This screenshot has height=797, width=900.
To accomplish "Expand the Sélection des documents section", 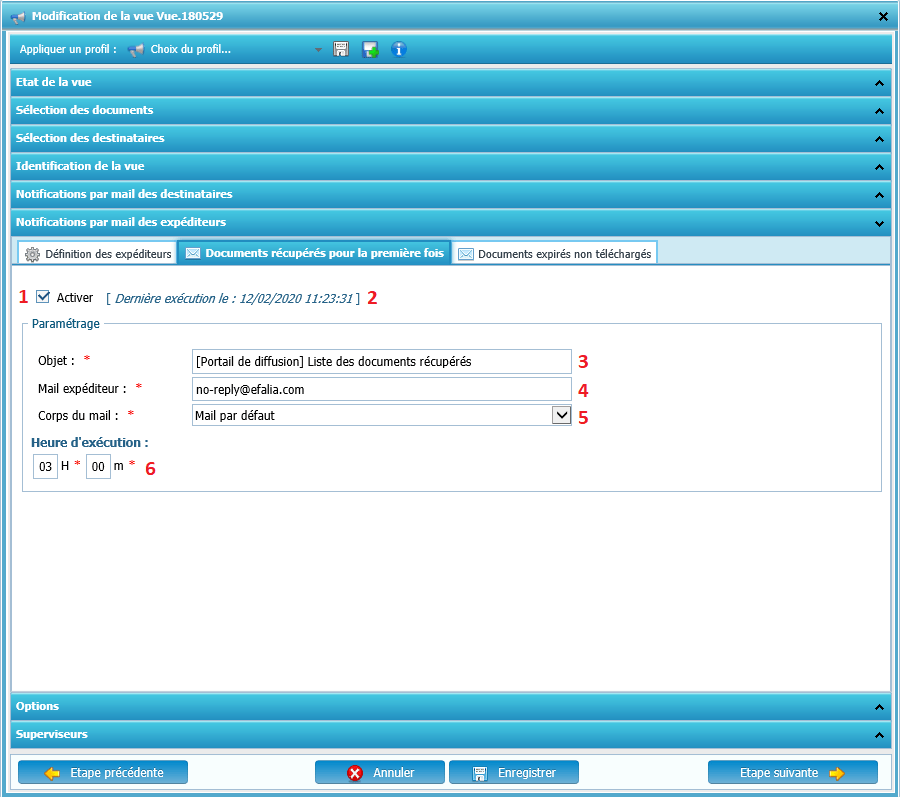I will point(449,110).
